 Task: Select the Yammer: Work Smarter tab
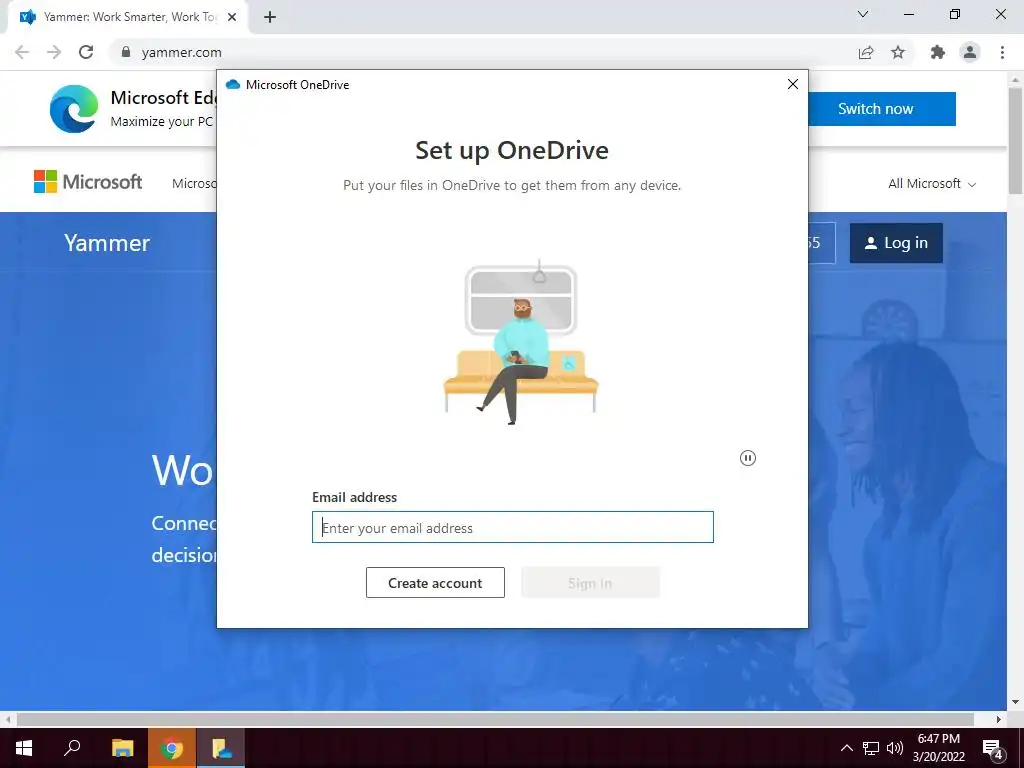click(x=129, y=17)
